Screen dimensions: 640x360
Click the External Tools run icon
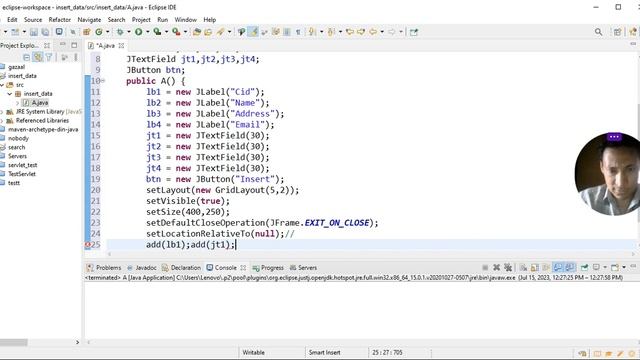tap(176, 32)
